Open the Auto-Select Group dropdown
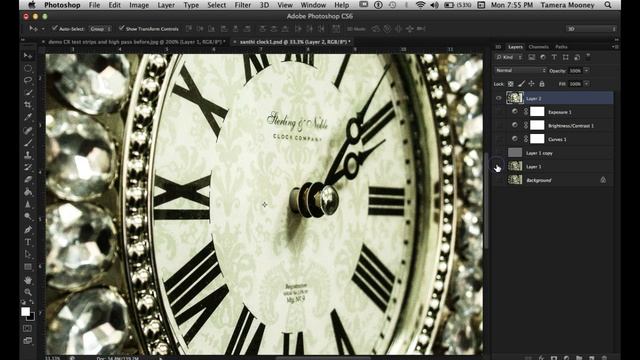 100,29
